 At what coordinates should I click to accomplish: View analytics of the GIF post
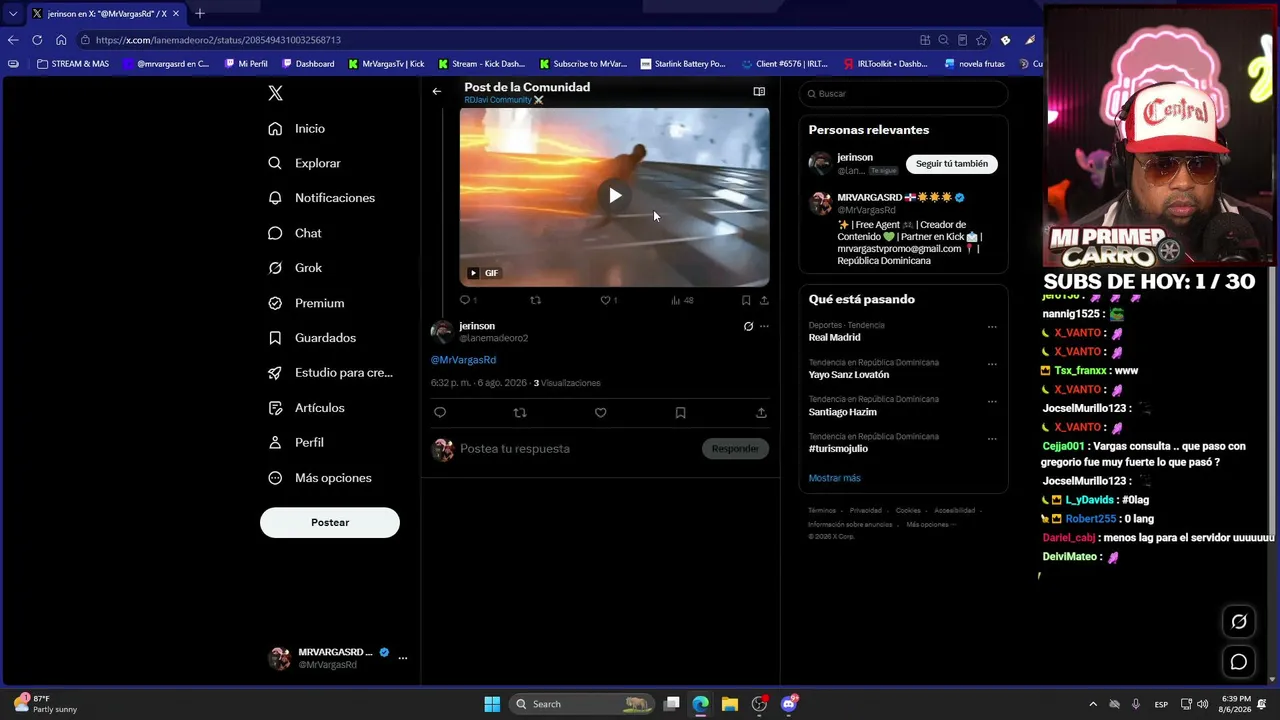click(x=682, y=300)
